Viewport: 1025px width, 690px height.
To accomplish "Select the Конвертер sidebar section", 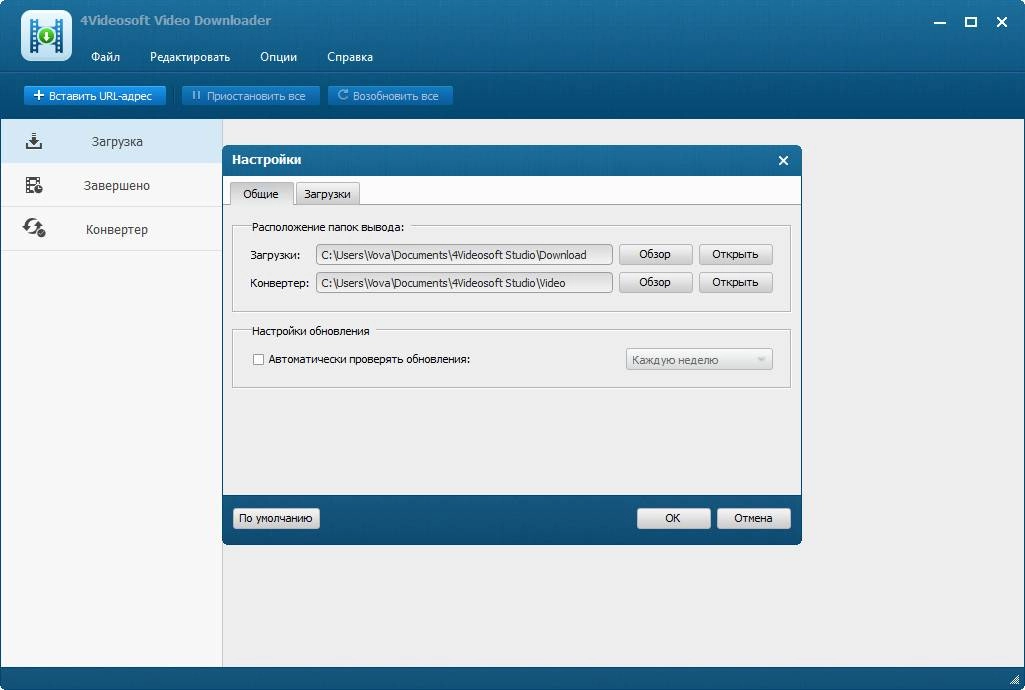I will pyautogui.click(x=111, y=229).
